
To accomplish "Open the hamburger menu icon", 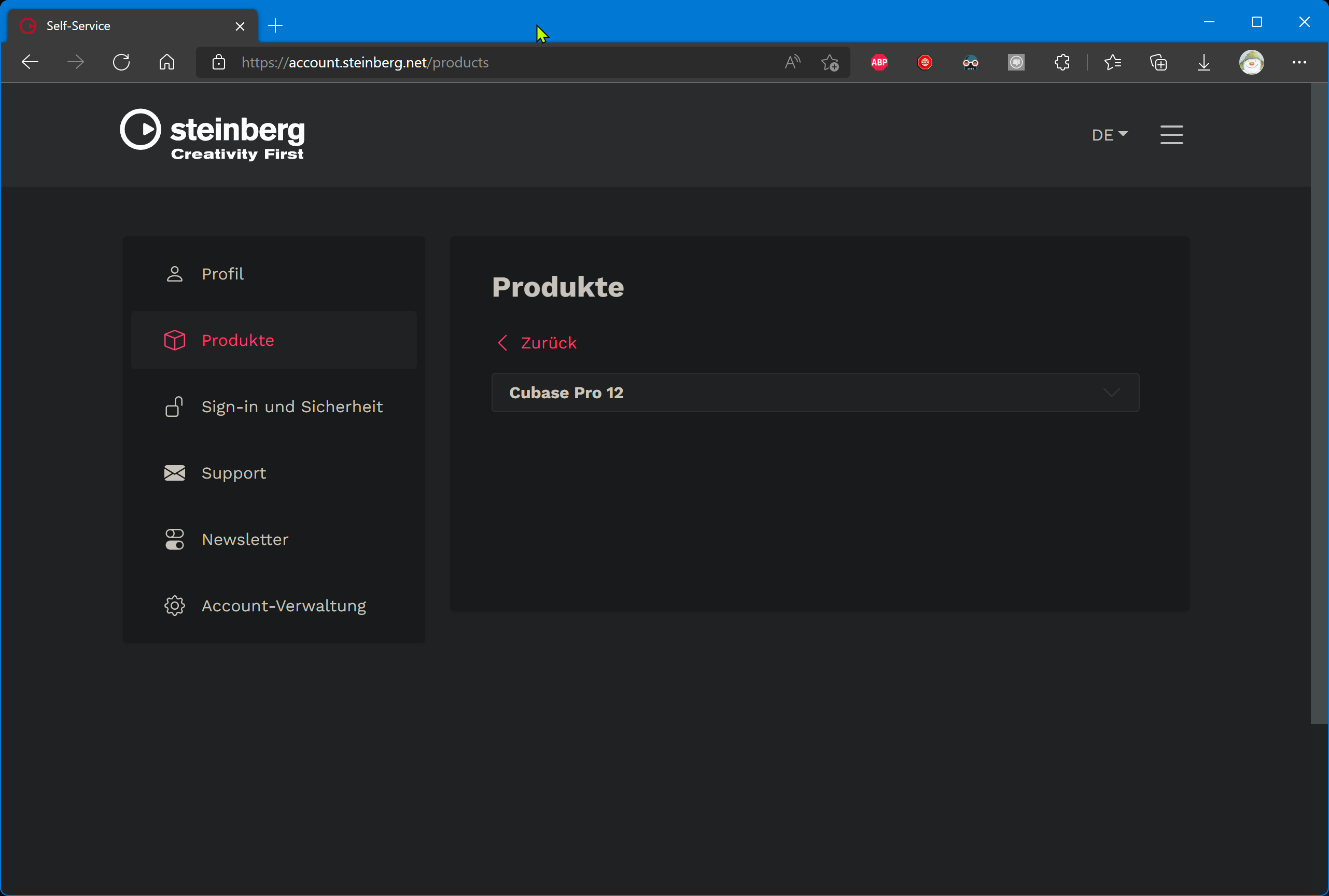I will pos(1171,135).
